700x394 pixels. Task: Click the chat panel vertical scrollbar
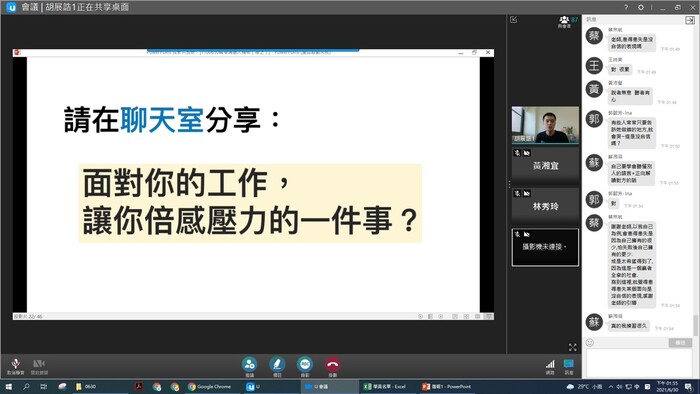pos(695,325)
